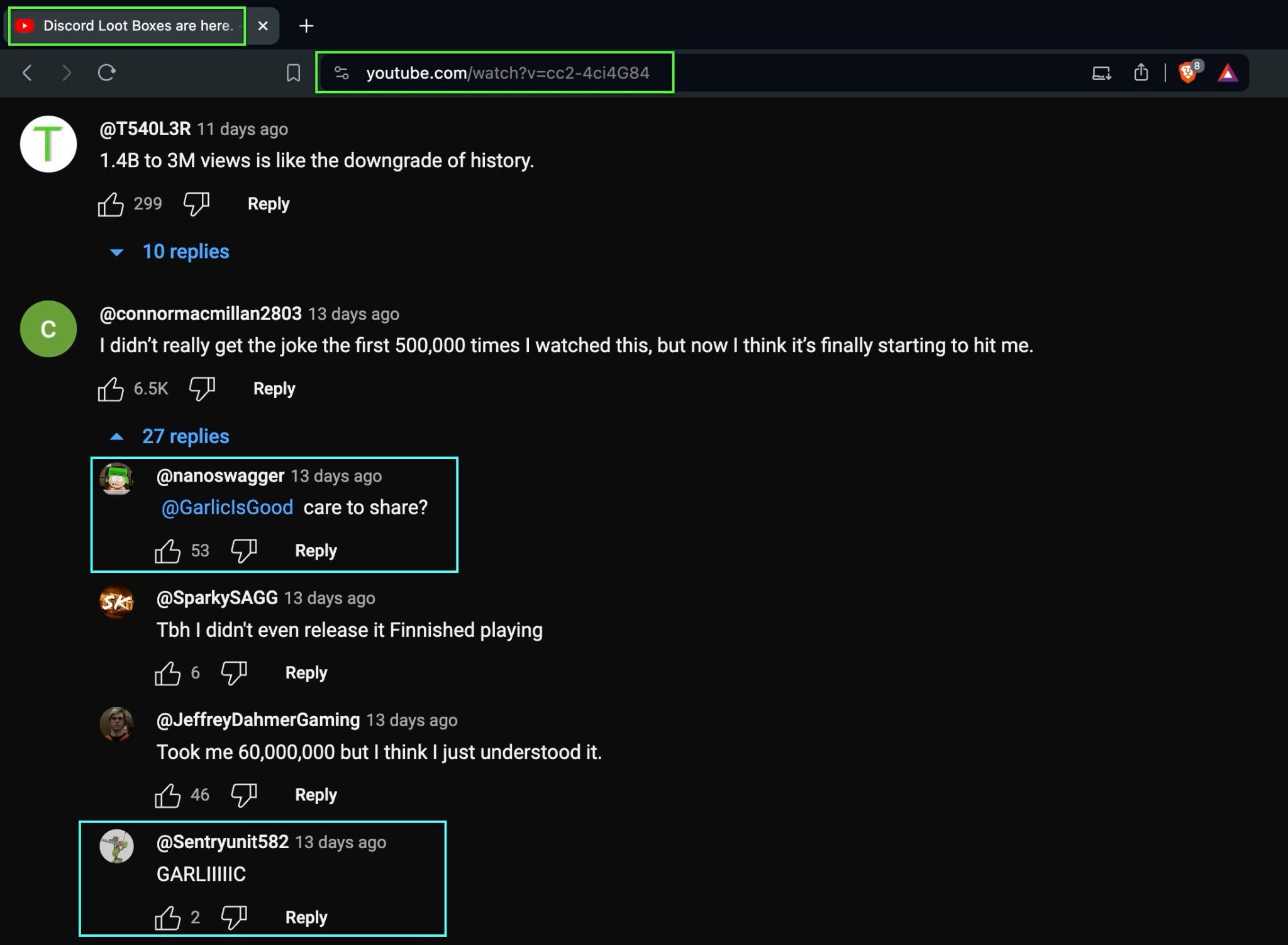Dislike the @SparkySAGG reply
This screenshot has width=1288, height=945.
tap(234, 673)
